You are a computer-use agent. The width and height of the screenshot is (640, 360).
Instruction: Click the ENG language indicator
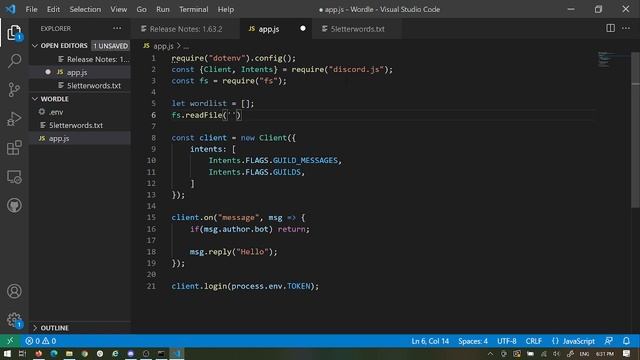(584, 353)
